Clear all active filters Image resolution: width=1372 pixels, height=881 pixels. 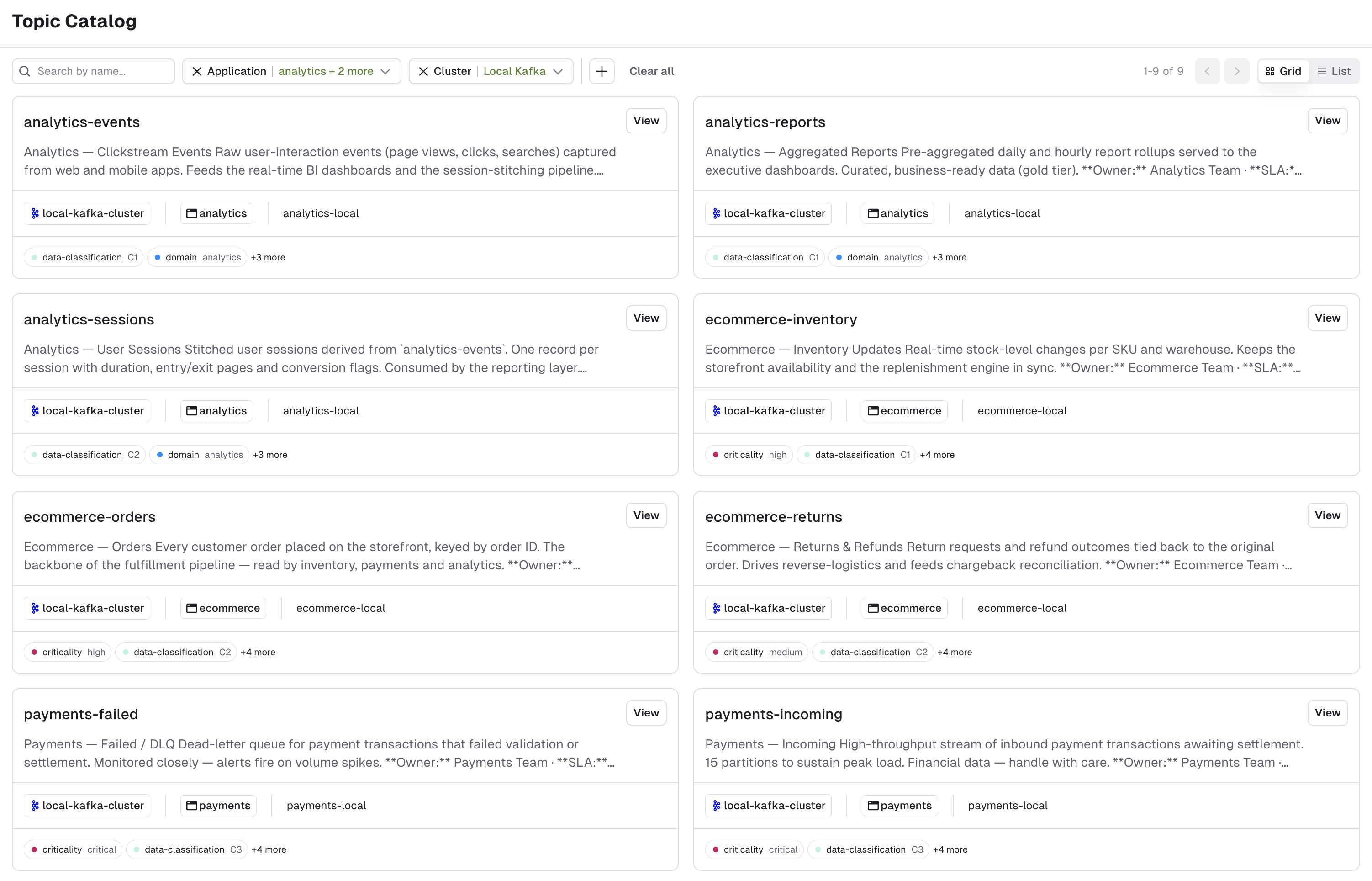coord(652,71)
